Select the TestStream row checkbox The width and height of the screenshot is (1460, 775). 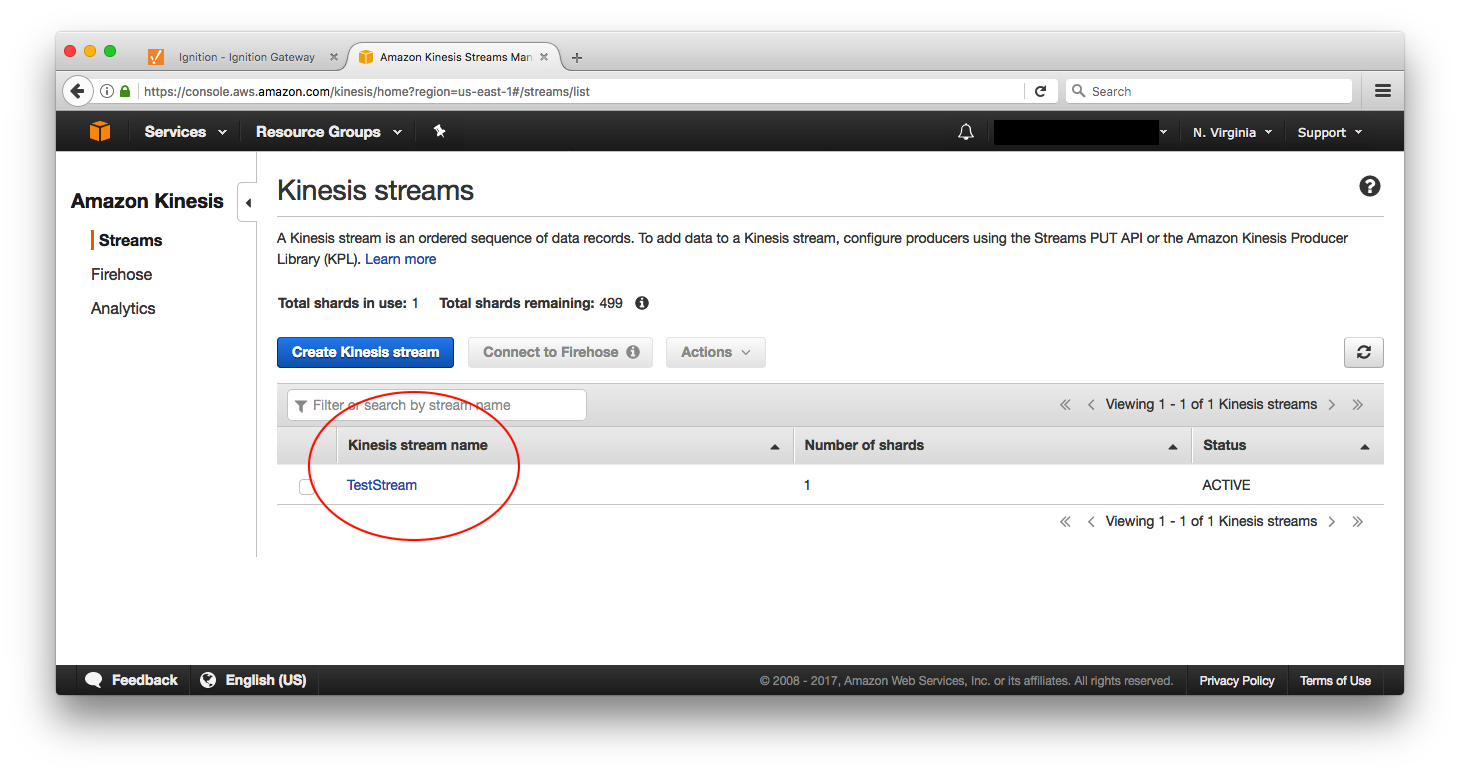(x=307, y=487)
